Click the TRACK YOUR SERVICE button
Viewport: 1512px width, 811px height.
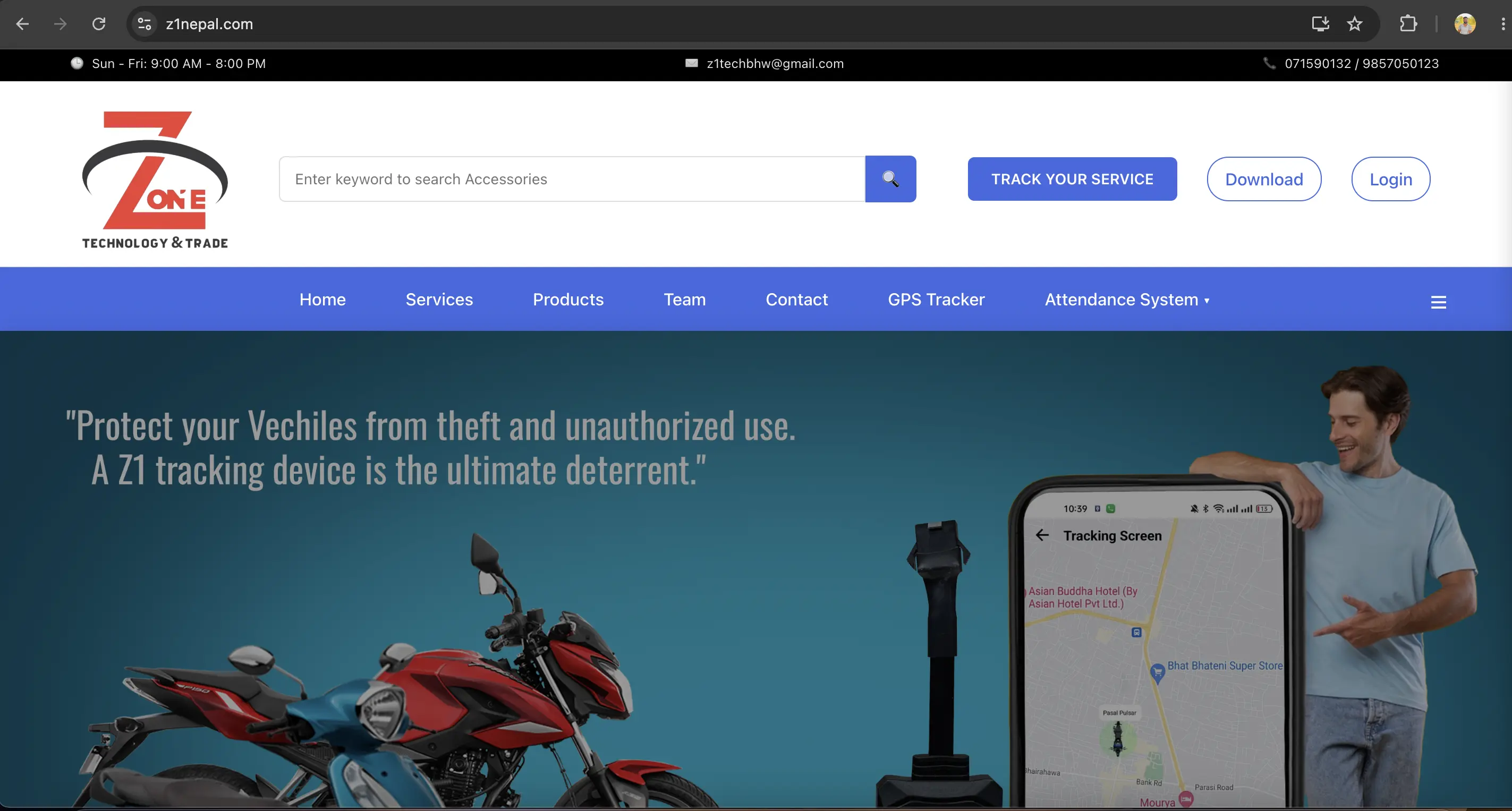click(1072, 179)
